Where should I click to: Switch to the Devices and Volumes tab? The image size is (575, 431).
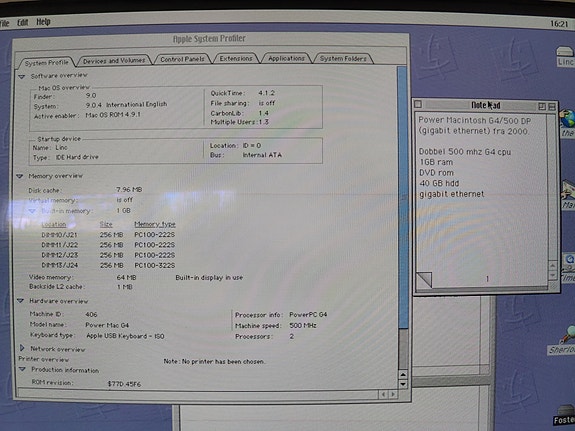pyautogui.click(x=114, y=61)
